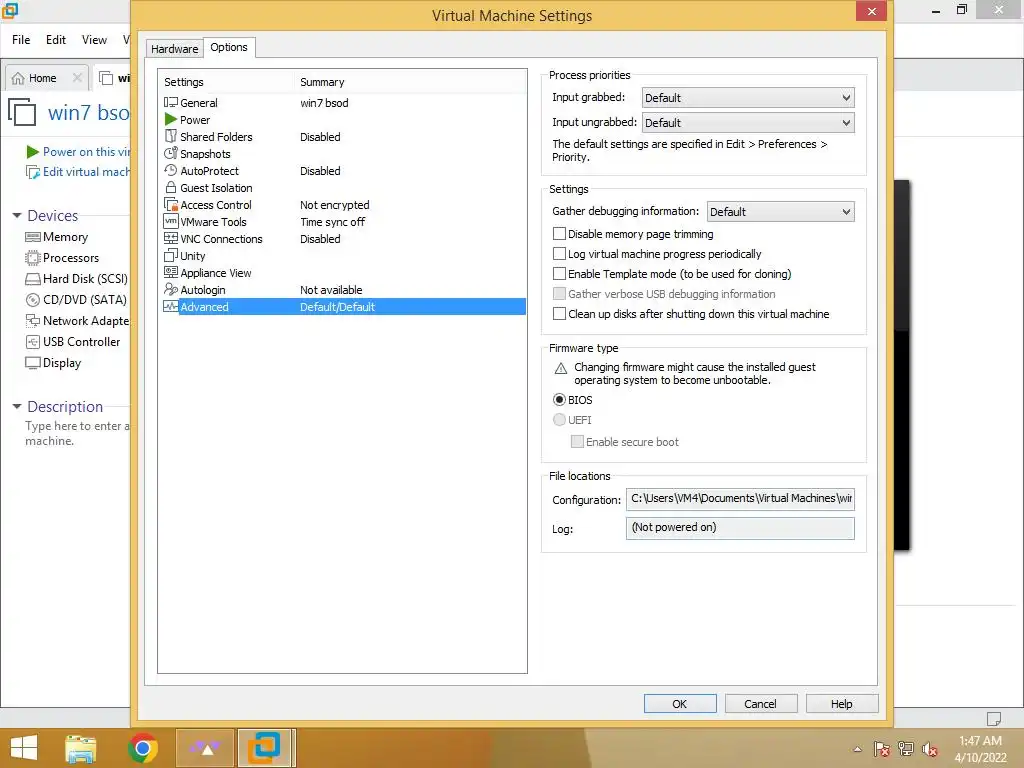Viewport: 1024px width, 768px height.
Task: Click the Processors device icon
Action: (33, 258)
